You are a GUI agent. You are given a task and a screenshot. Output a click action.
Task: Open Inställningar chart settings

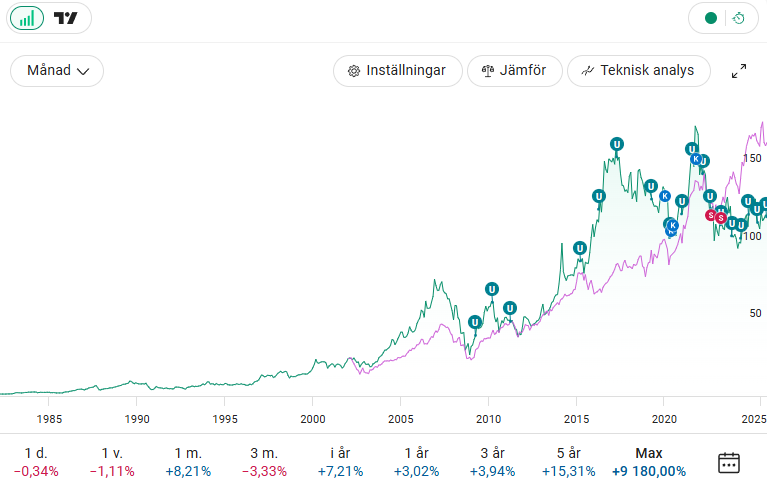coord(397,71)
